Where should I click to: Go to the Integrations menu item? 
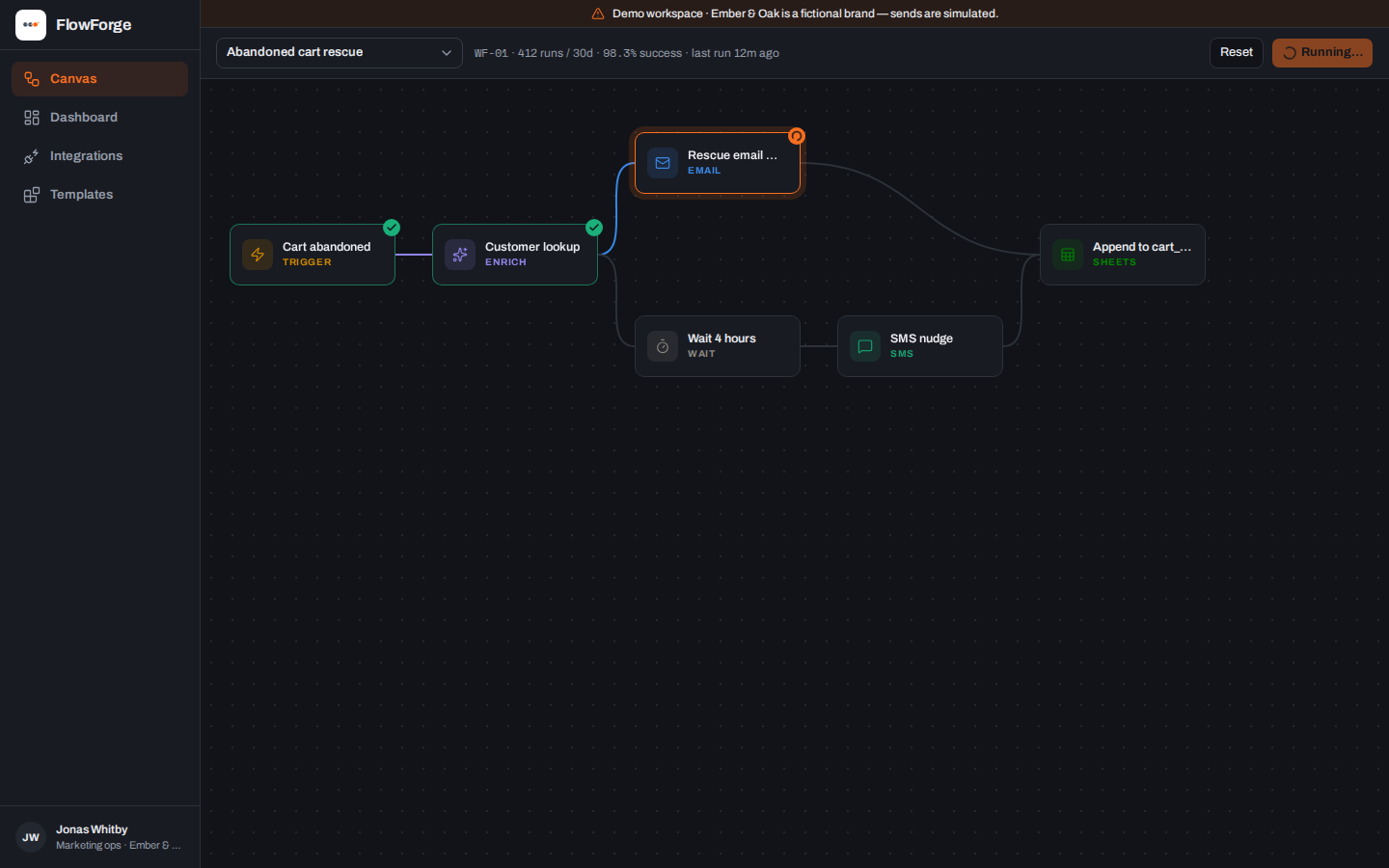(99, 156)
